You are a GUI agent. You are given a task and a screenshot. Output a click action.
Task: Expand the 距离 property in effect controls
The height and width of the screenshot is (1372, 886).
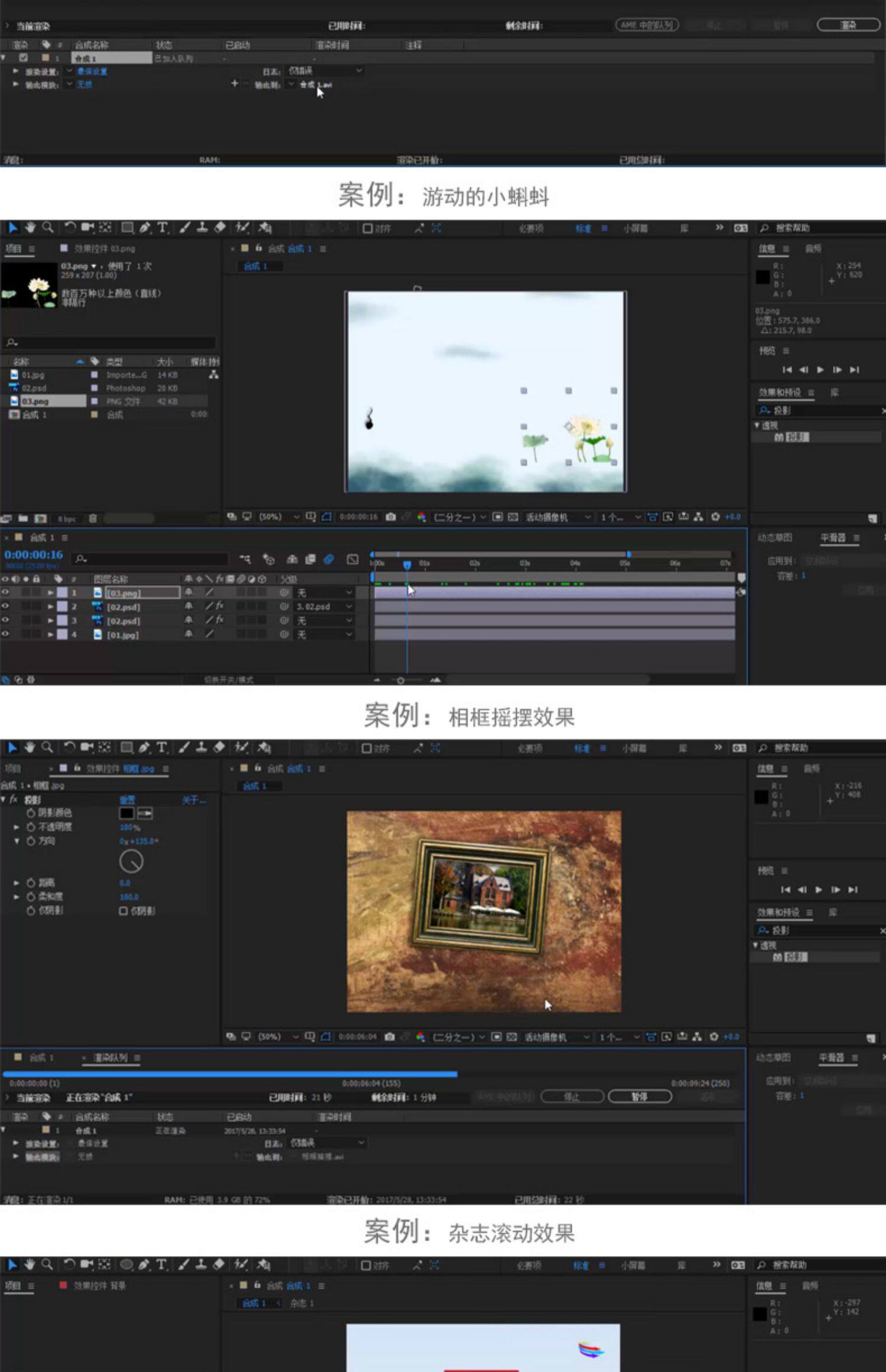(x=17, y=883)
